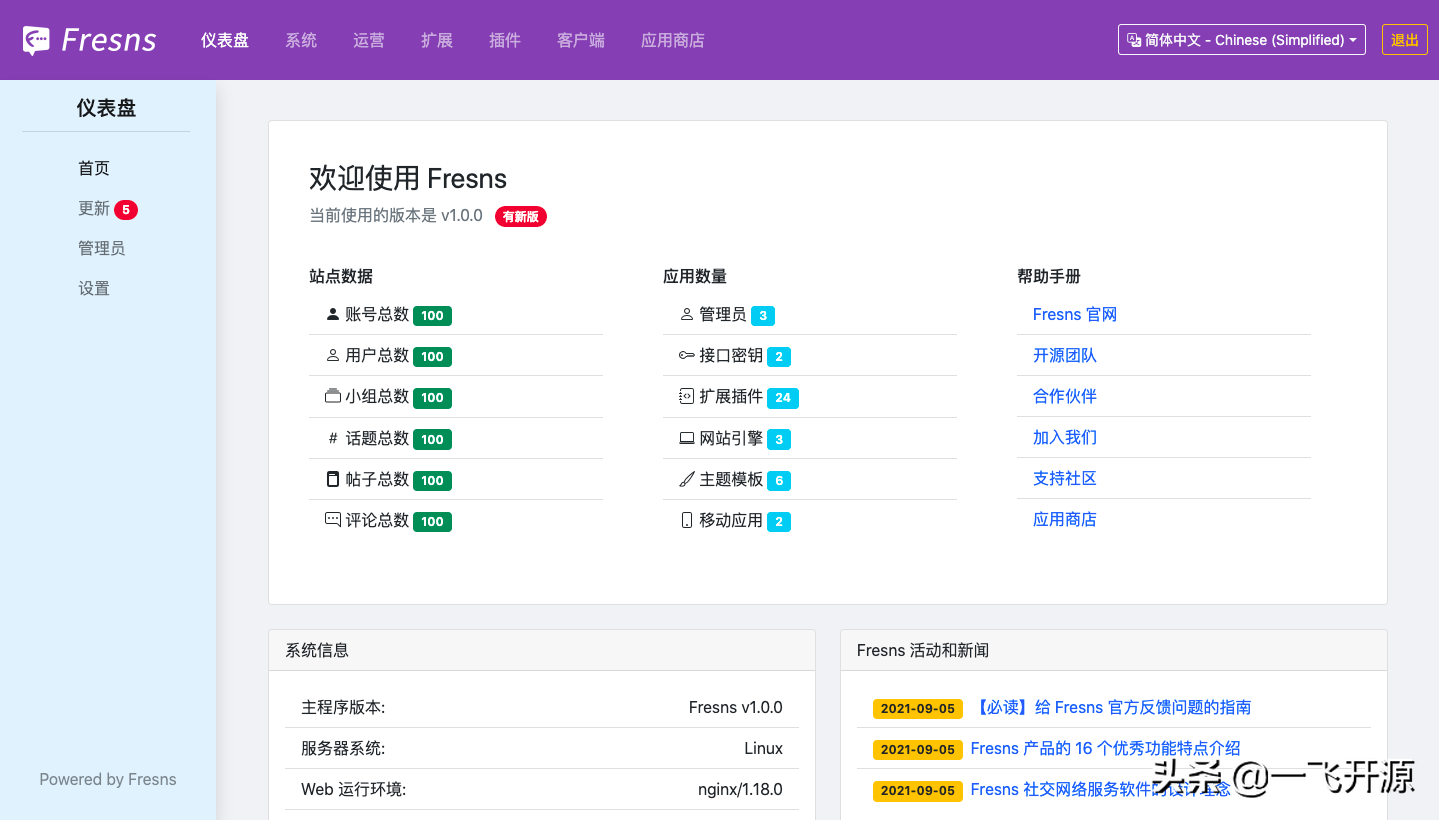Click the nginx/1.18.0 value
The image size is (1439, 820).
740,789
